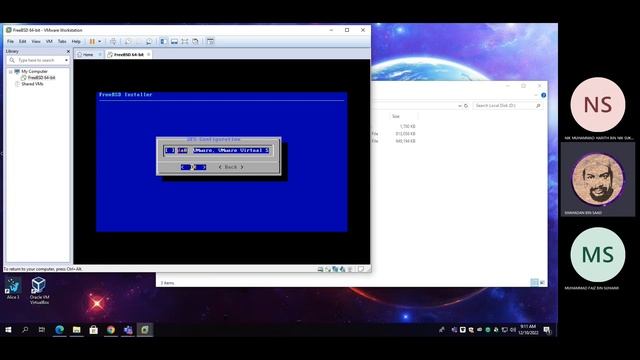Open the library search filter dropdown
This screenshot has width=640, height=360.
pyautogui.click(x=66, y=60)
